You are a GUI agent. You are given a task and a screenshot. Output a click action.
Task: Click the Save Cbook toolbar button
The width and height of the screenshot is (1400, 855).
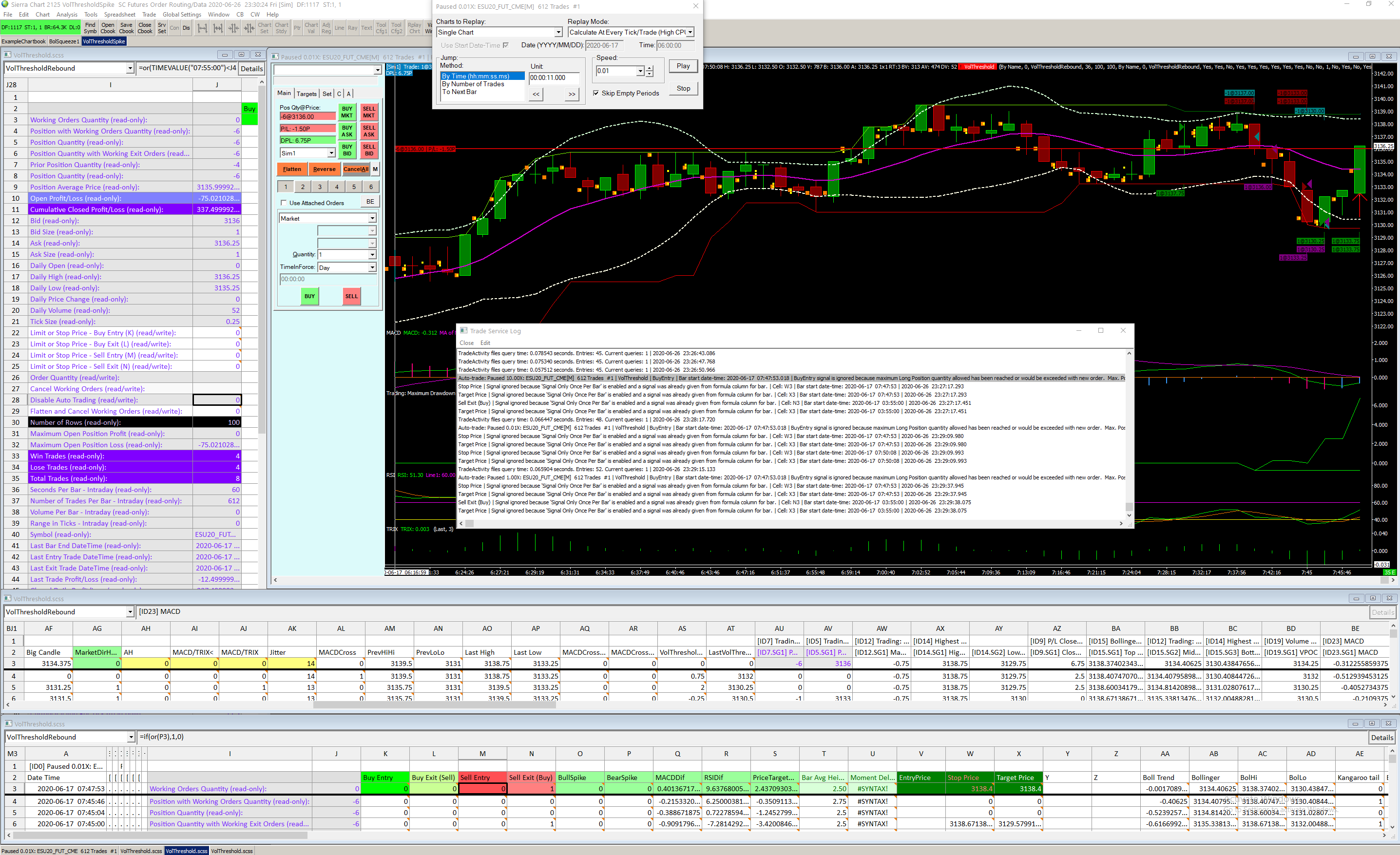[126, 28]
